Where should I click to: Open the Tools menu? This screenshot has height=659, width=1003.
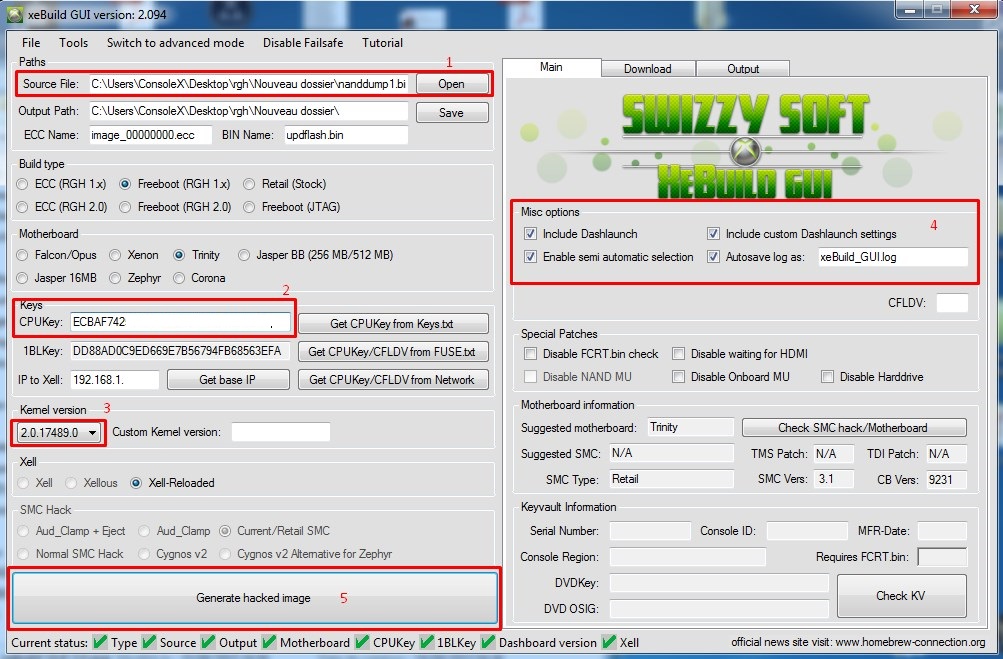click(x=72, y=43)
